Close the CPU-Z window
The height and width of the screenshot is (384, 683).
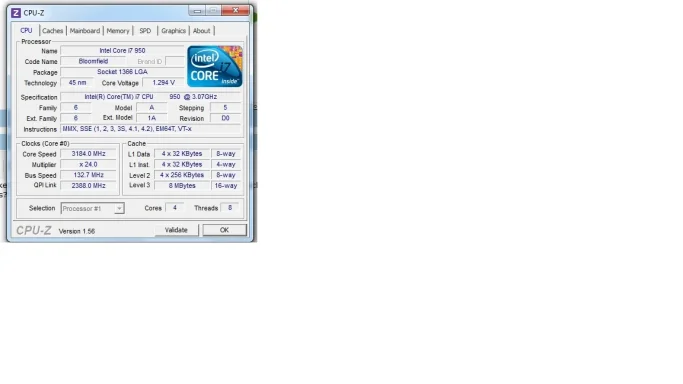(x=236, y=10)
